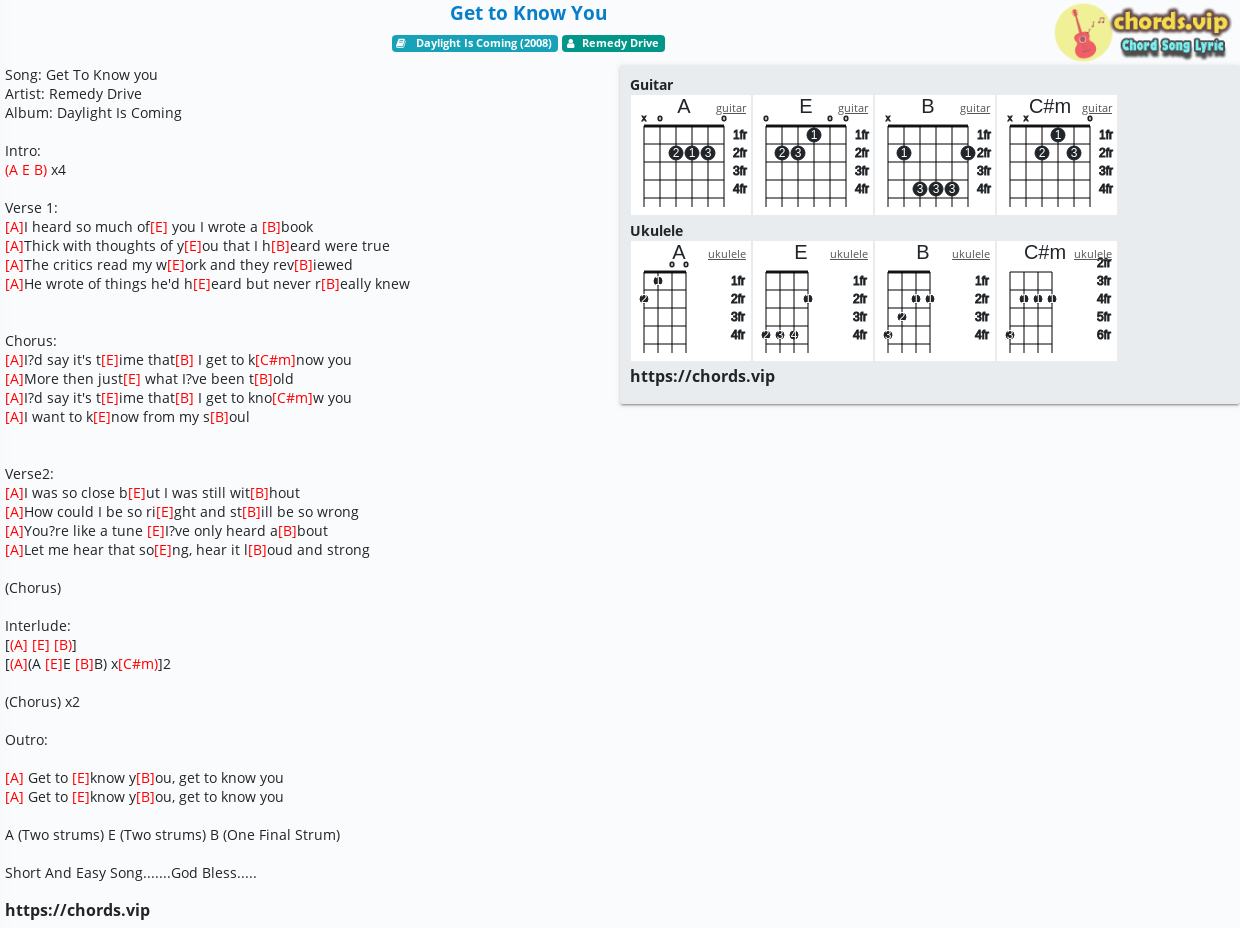The width and height of the screenshot is (1240, 928).
Task: Click the 'Ukulele' section heading
Action: coord(656,231)
